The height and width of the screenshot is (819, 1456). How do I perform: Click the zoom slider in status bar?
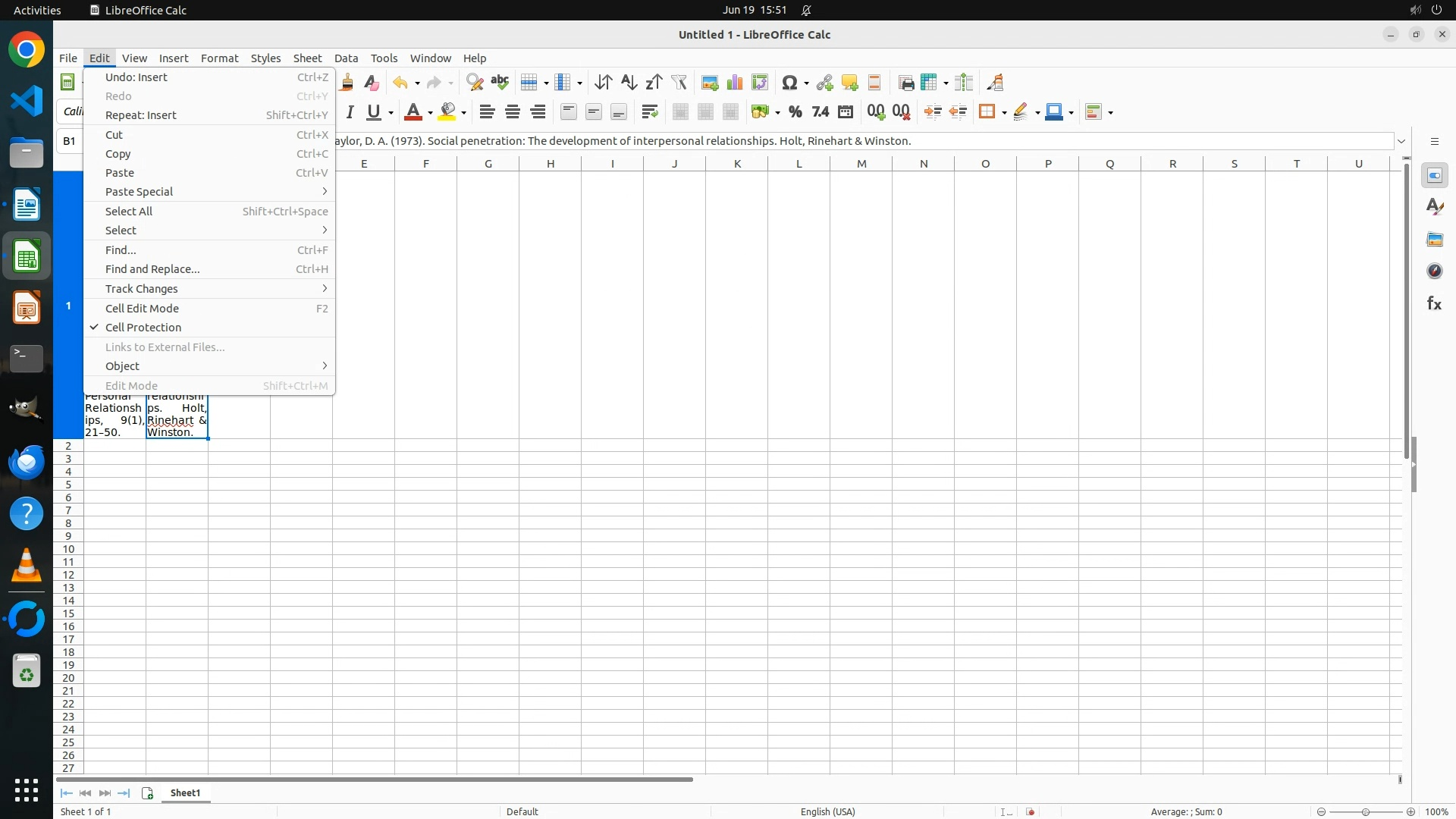click(x=1365, y=812)
